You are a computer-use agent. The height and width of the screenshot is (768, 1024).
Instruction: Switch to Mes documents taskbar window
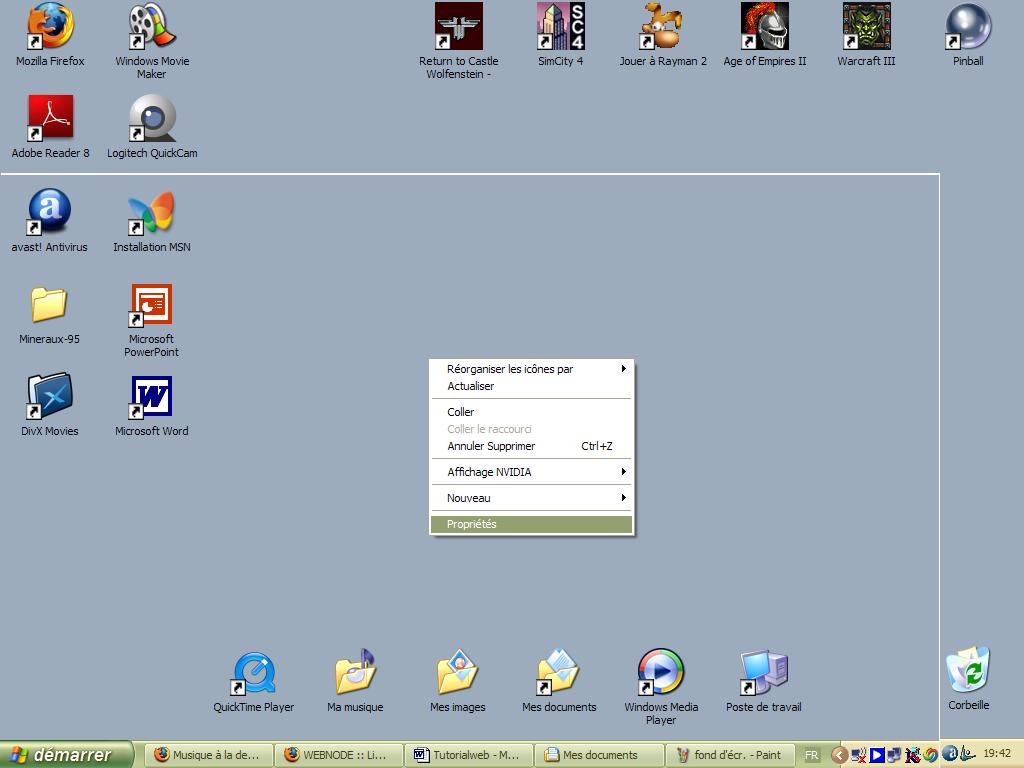598,755
